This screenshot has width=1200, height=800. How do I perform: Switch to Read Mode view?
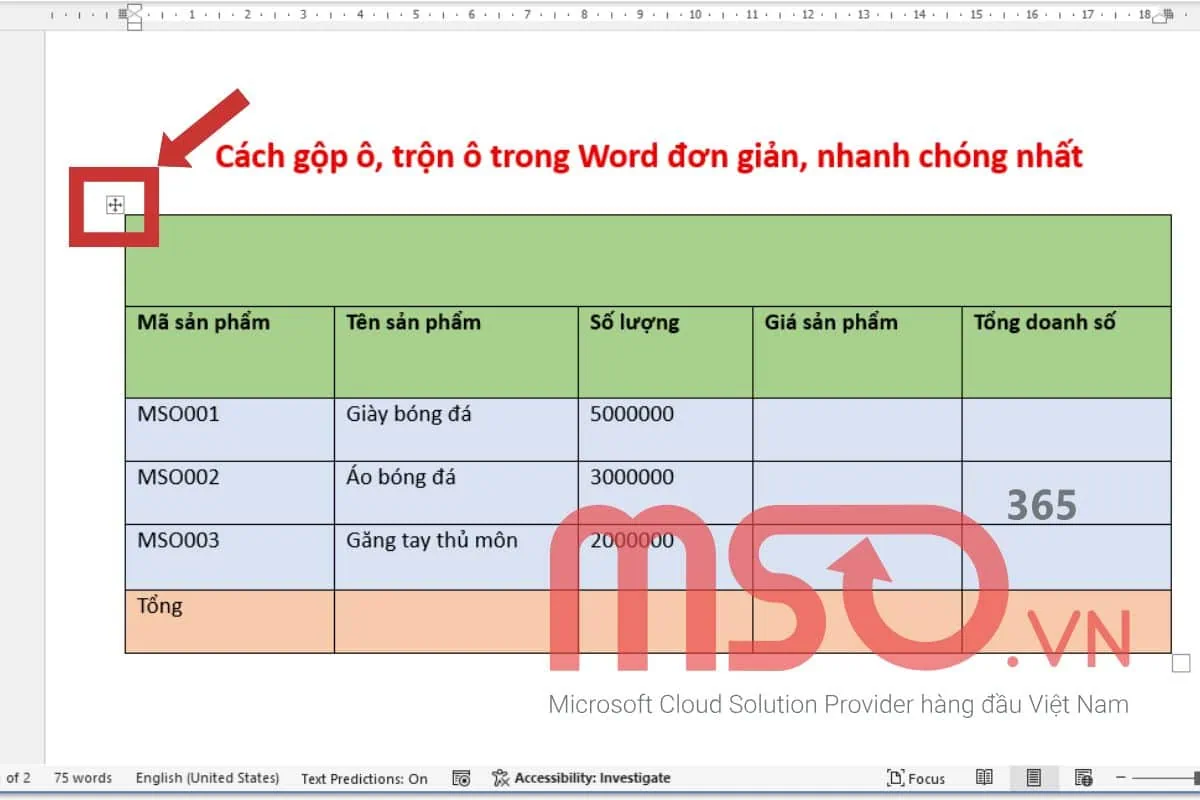pyautogui.click(x=984, y=777)
